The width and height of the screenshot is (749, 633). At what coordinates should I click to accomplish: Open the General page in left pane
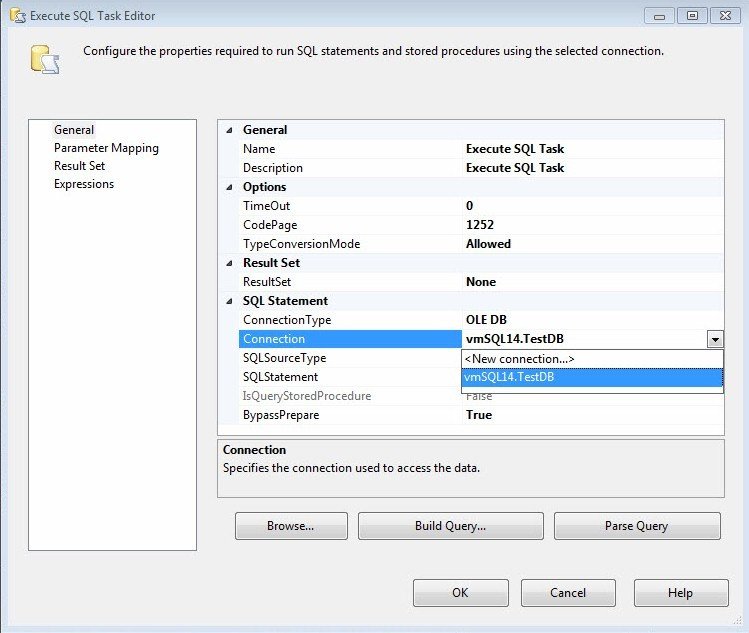[x=74, y=130]
